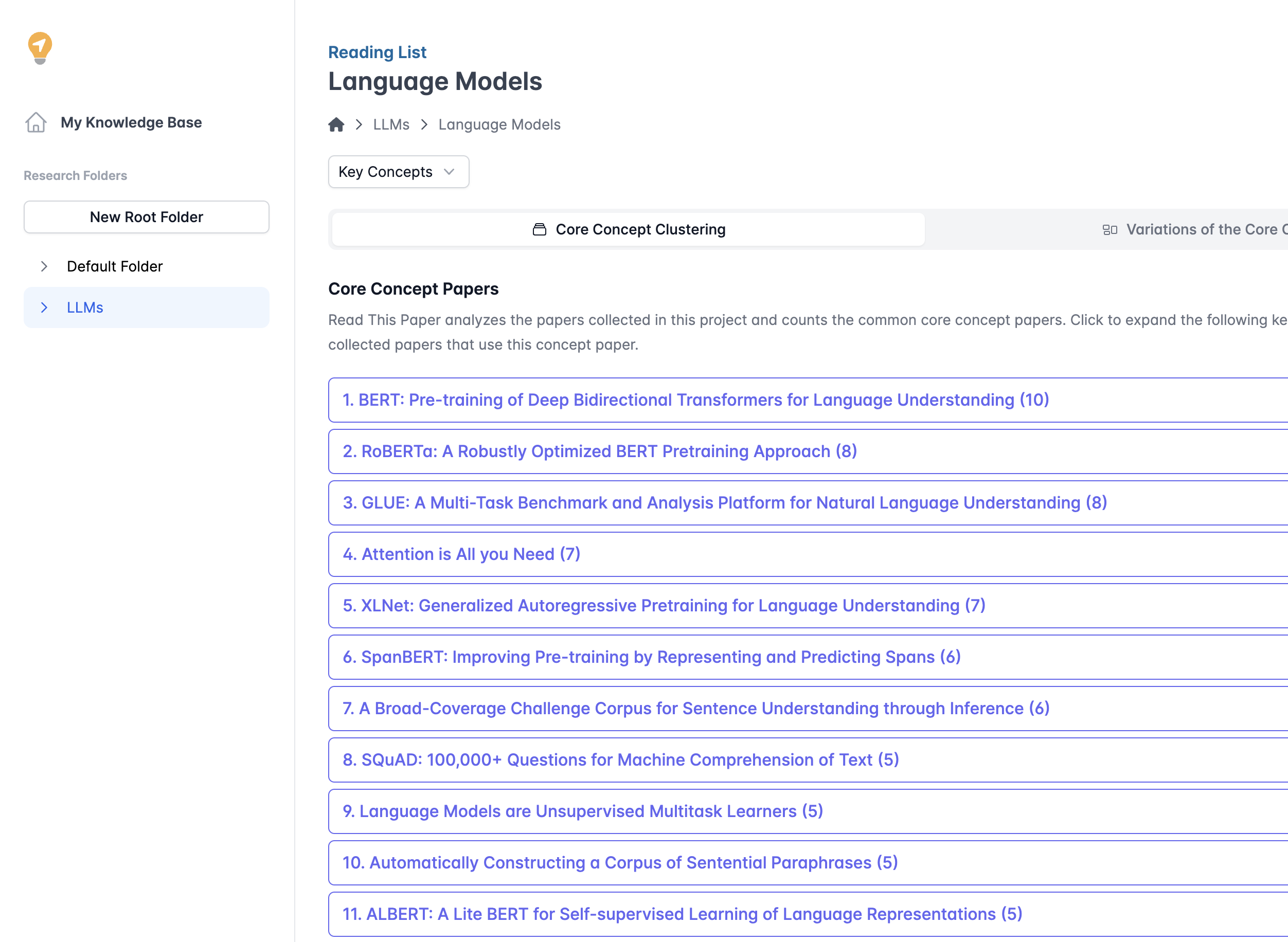Expand the RoBERTa paper entry
The height and width of the screenshot is (942, 1288).
[600, 451]
